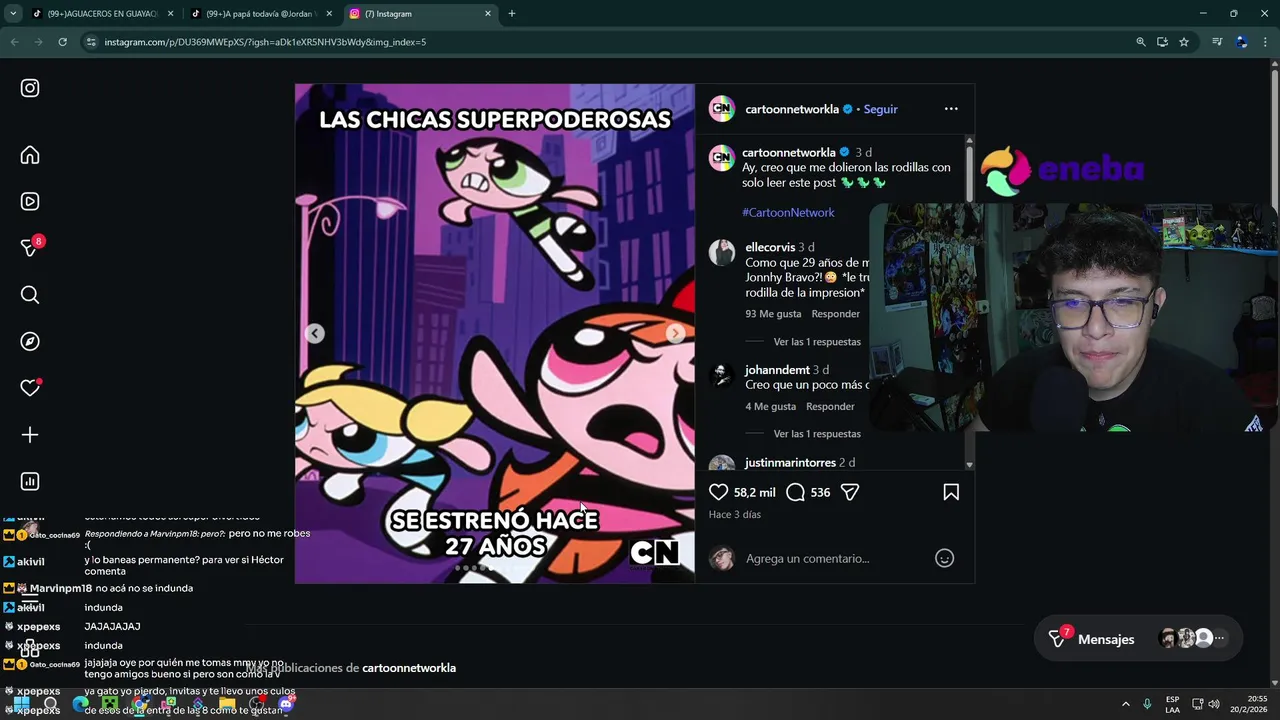1280x720 pixels.
Task: Create a new post with plus icon
Action: click(x=30, y=435)
